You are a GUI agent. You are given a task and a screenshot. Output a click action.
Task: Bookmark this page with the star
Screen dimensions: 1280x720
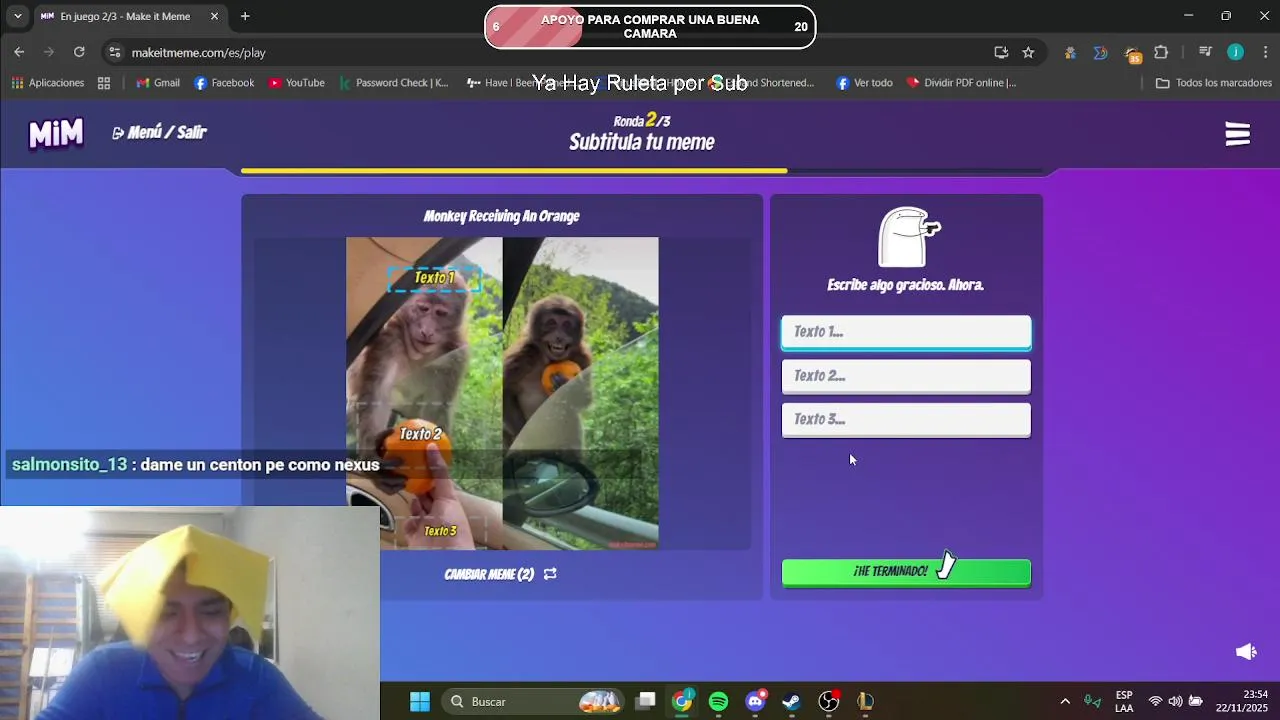1028,52
